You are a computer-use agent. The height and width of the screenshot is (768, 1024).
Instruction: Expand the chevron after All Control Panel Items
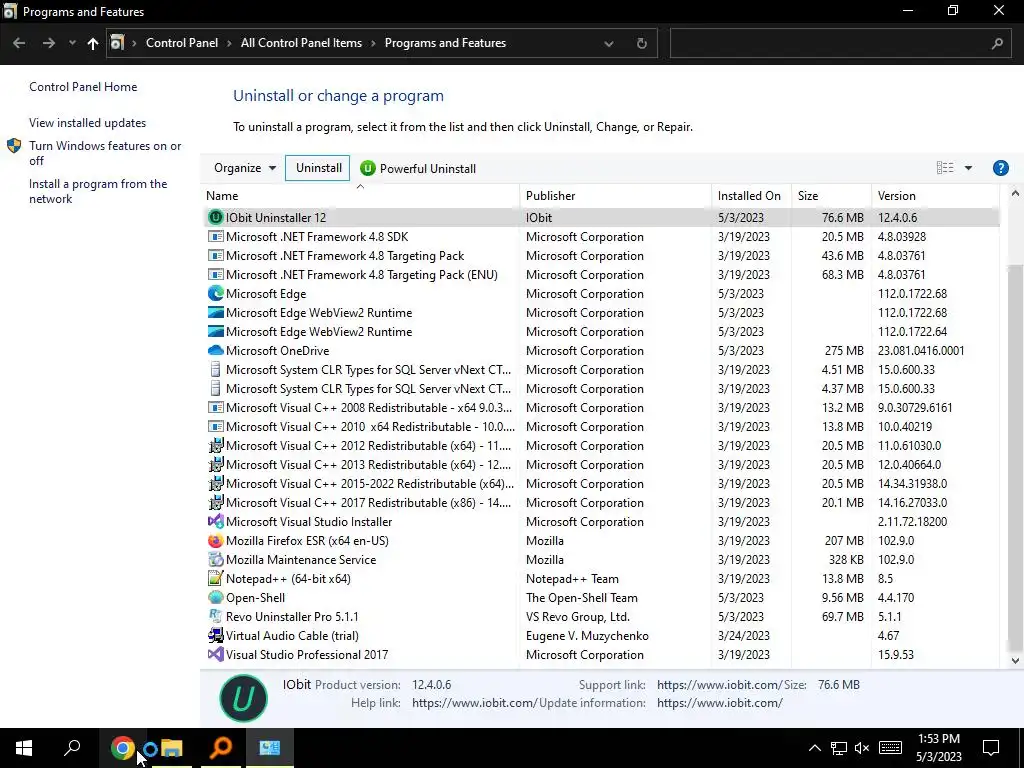click(374, 43)
